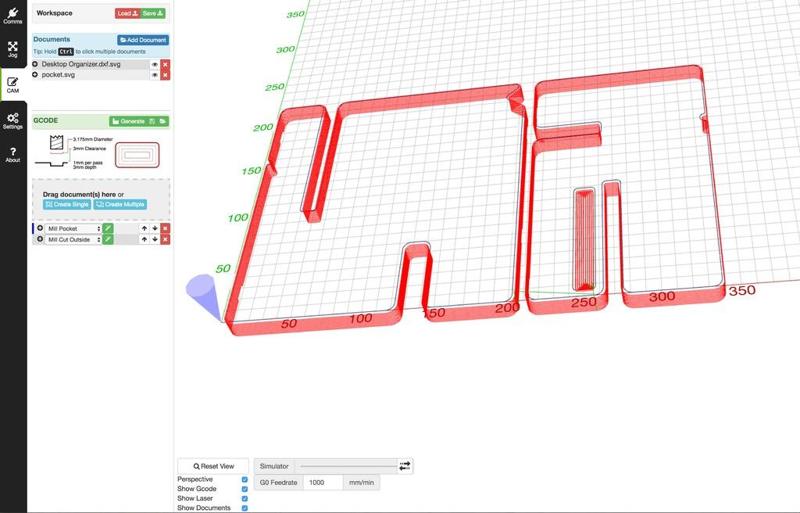Click the simulator swap arrows icon
Viewport: 800px width, 513px height.
click(405, 466)
